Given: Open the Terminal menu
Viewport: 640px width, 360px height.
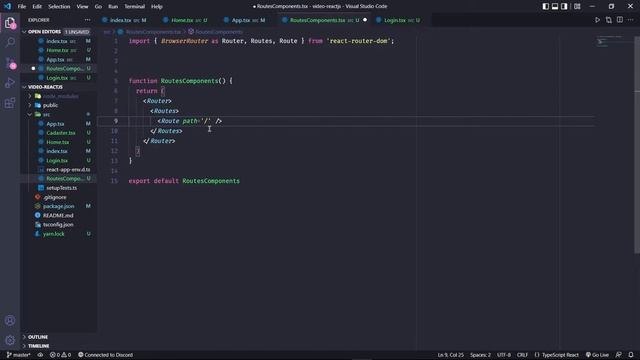Looking at the screenshot, I should coord(135,7).
